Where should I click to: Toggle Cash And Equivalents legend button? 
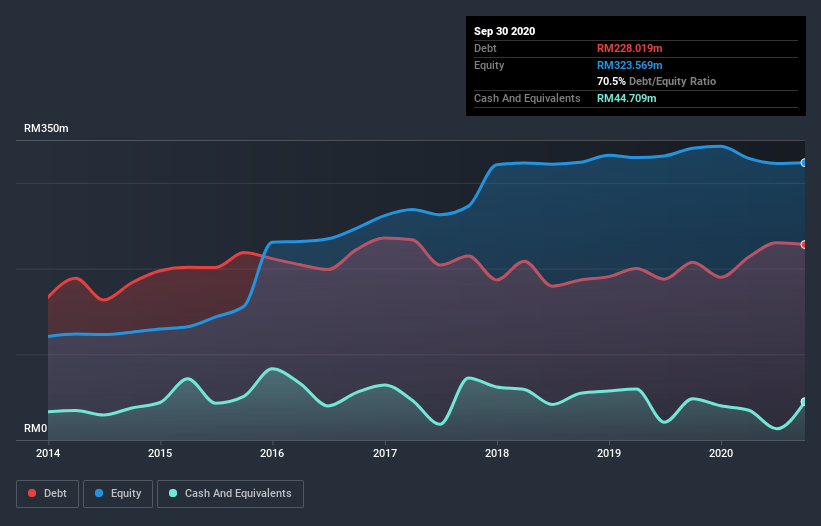point(230,494)
